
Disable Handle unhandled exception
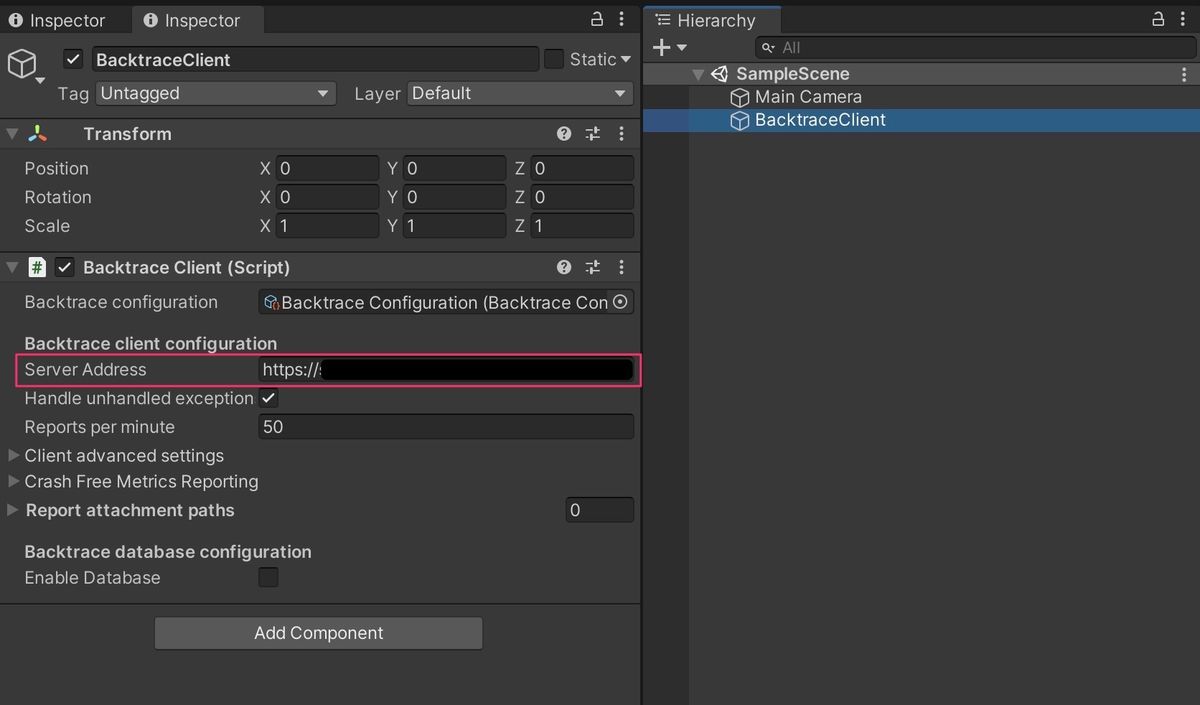[x=268, y=397]
